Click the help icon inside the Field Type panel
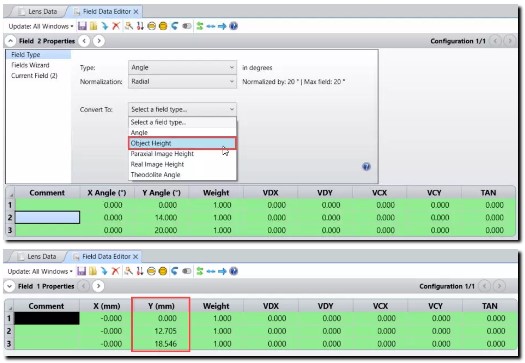Image resolution: width=525 pixels, height=363 pixels. tap(366, 166)
